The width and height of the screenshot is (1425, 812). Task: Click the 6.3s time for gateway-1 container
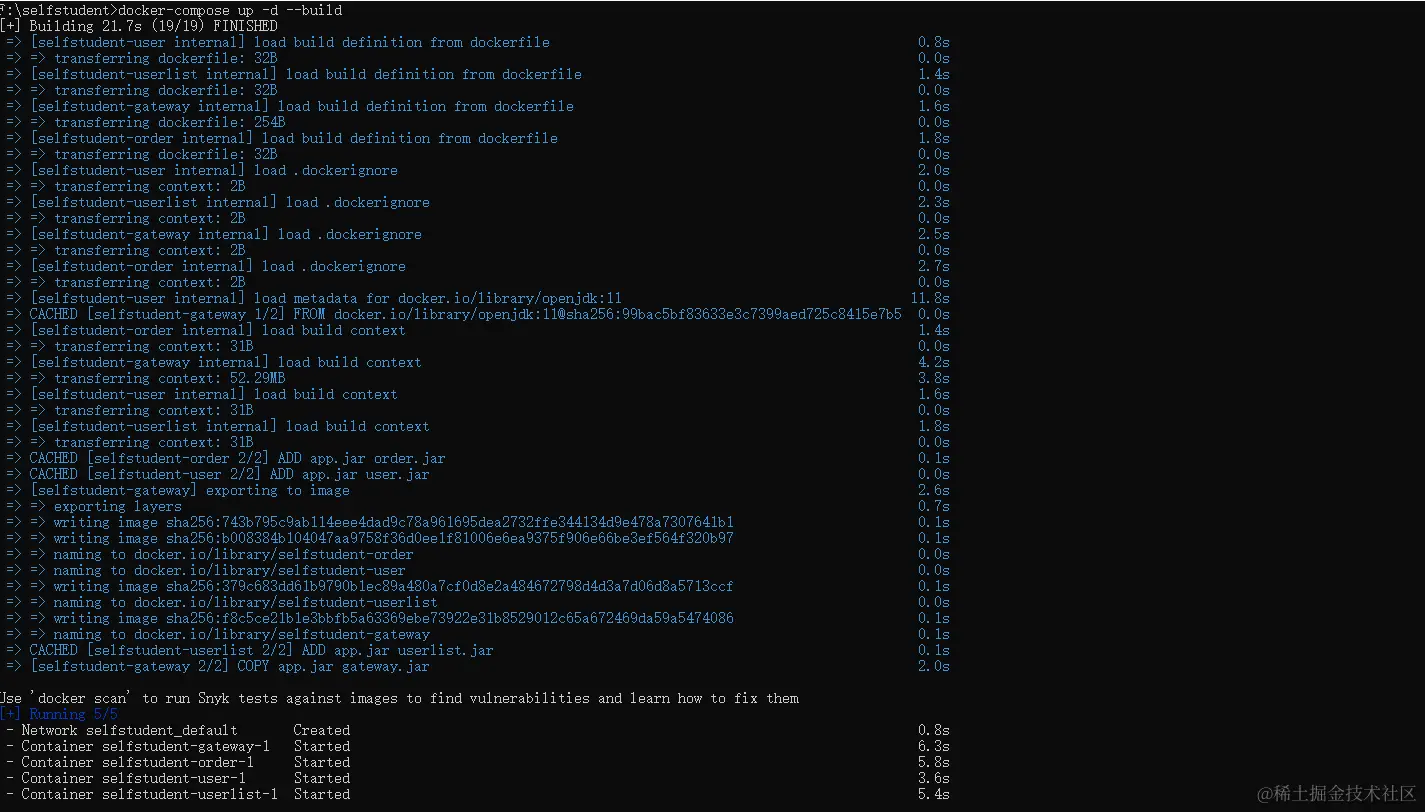click(x=934, y=746)
